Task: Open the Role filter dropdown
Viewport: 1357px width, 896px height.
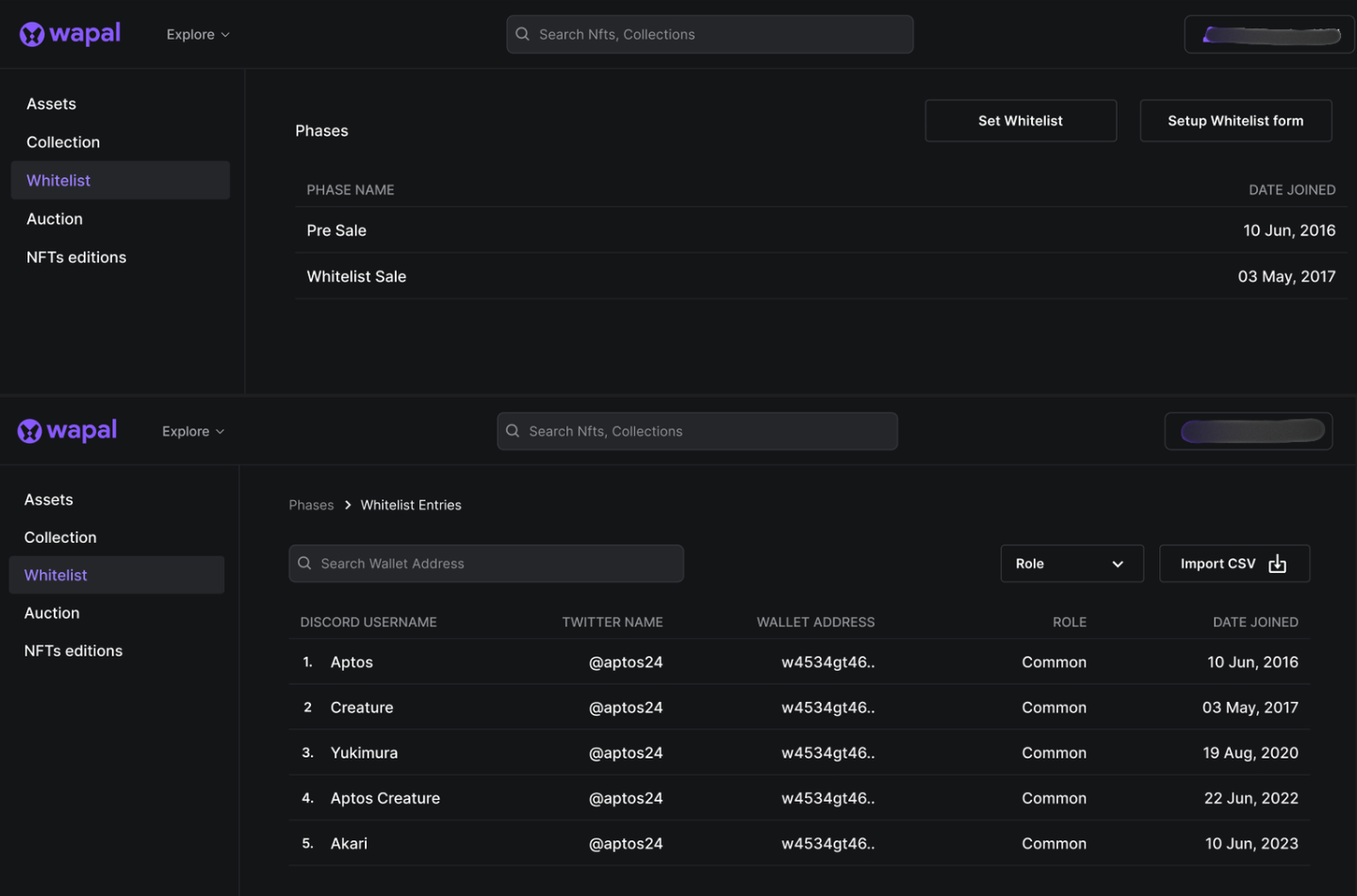Action: [1071, 563]
